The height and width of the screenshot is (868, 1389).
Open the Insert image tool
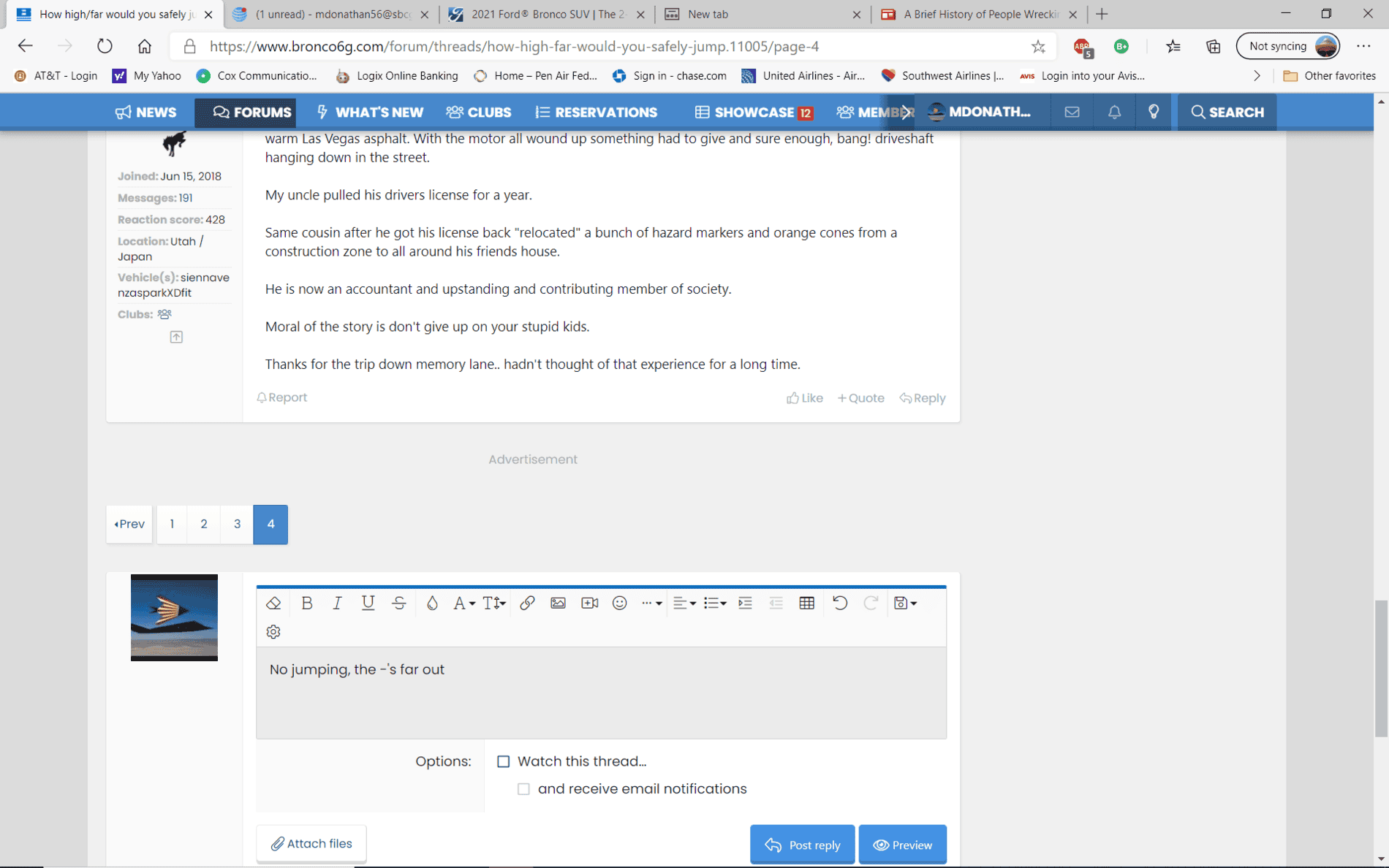point(558,603)
